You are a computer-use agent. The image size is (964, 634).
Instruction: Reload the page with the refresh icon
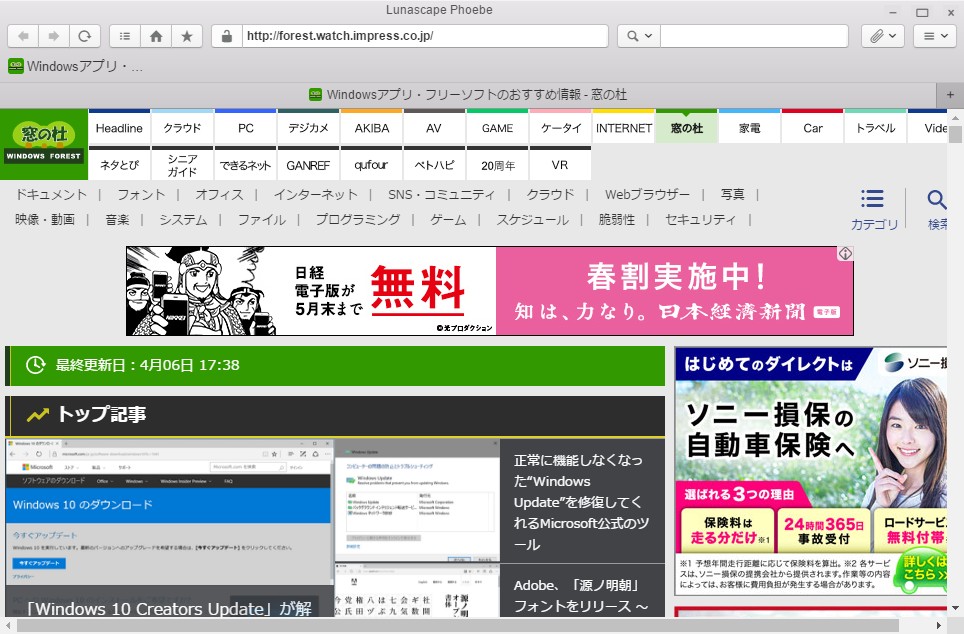click(85, 36)
